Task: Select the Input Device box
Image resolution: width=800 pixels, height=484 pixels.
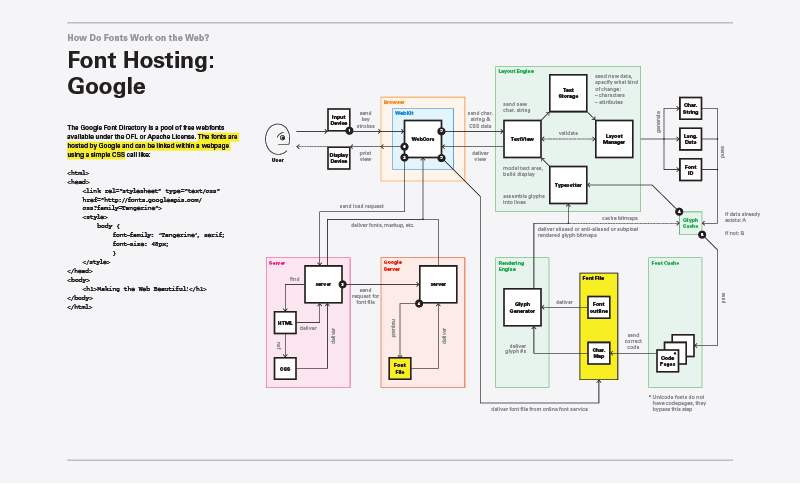Action: click(338, 119)
